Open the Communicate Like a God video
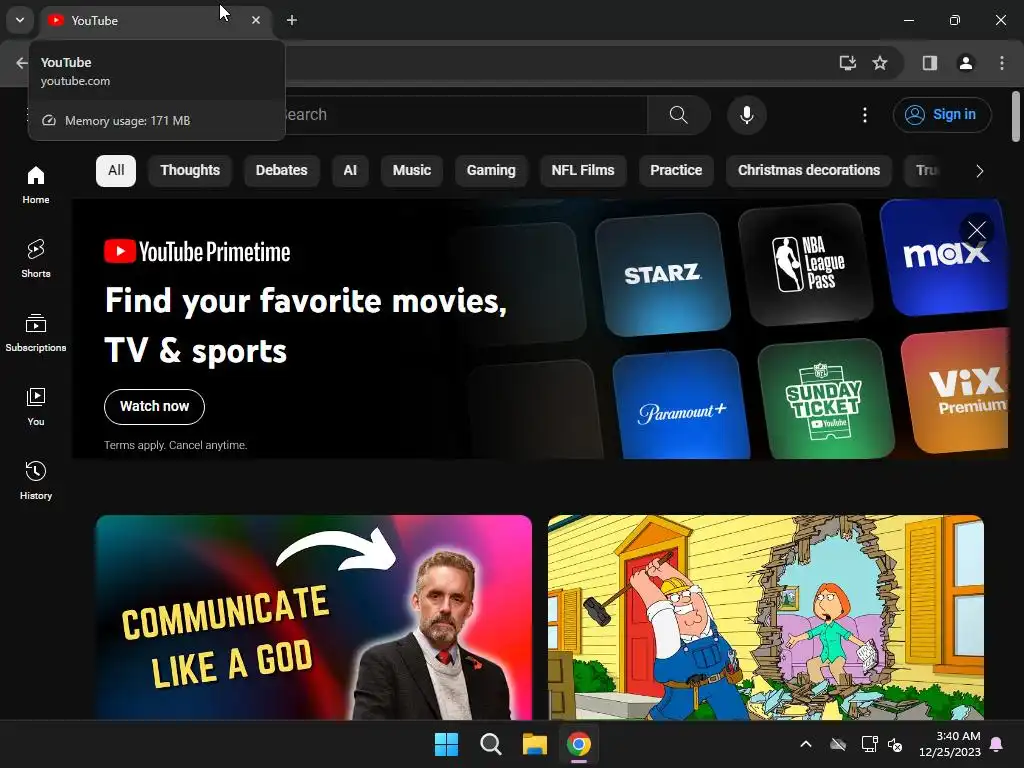Viewport: 1024px width, 768px height. 313,617
